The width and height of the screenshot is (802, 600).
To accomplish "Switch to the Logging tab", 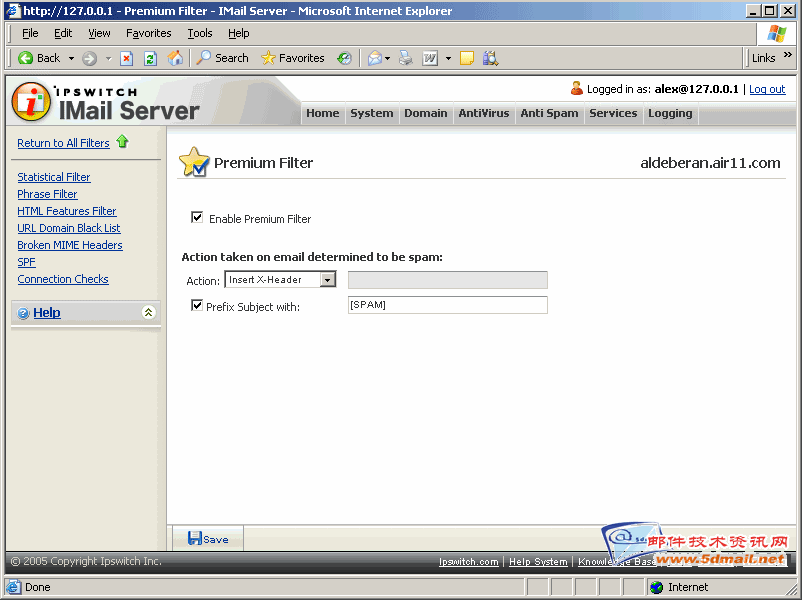I will click(x=670, y=114).
